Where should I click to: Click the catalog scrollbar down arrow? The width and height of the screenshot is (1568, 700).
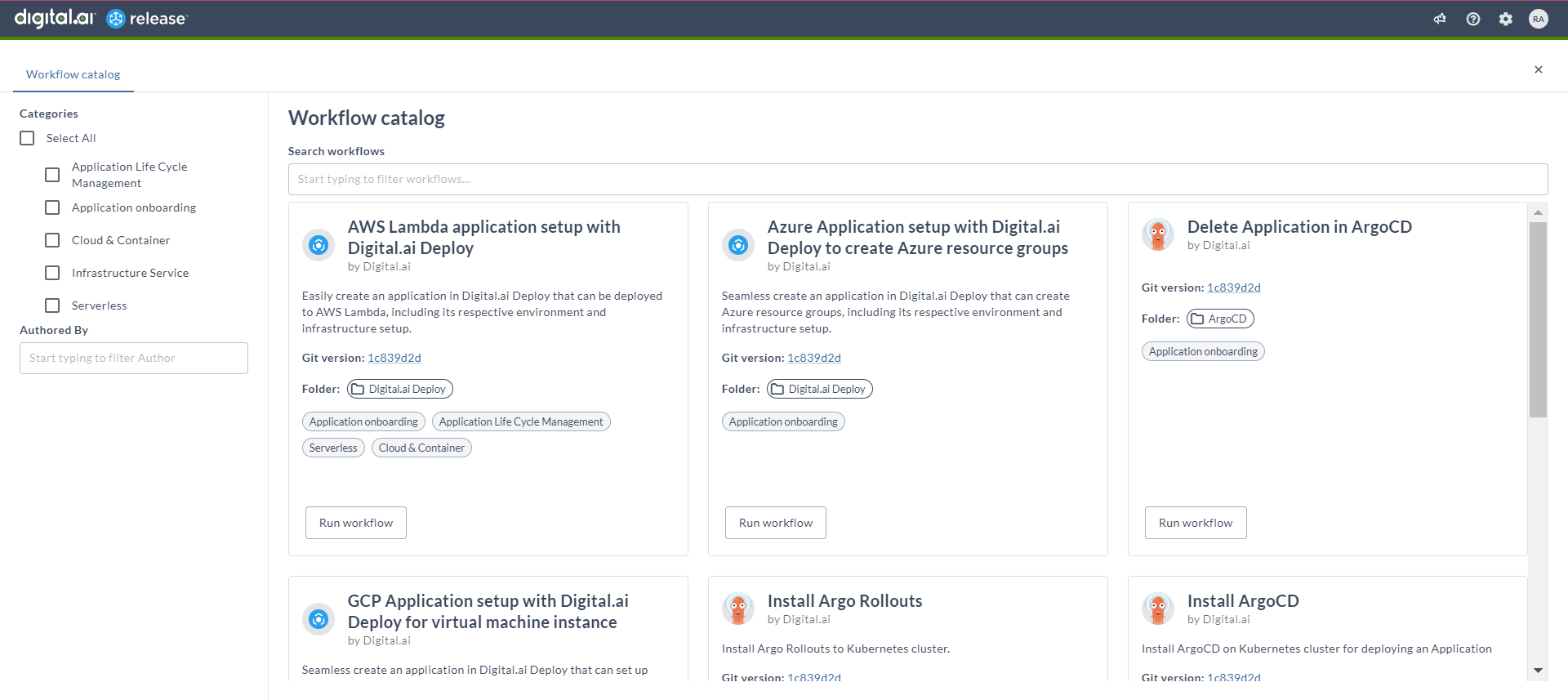tap(1538, 671)
